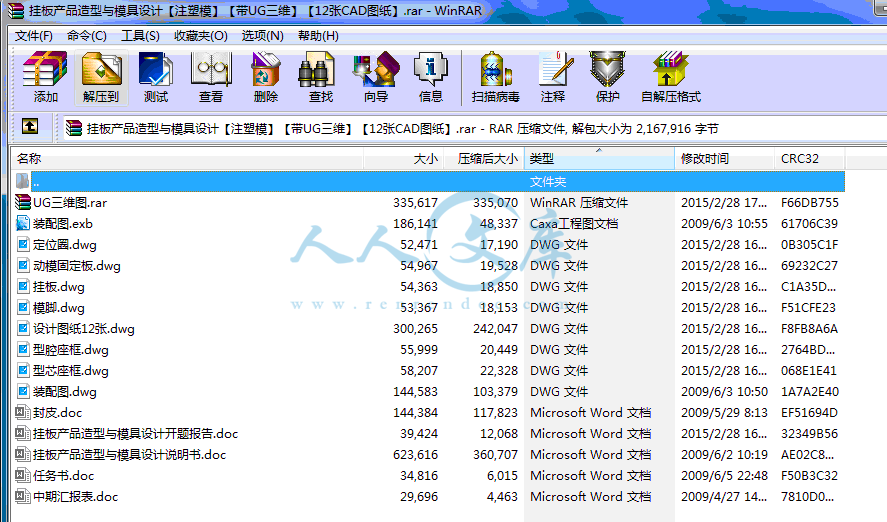Screen dimensions: 887x522
Task: Select file 型芯座框.dwg
Action: [71, 370]
